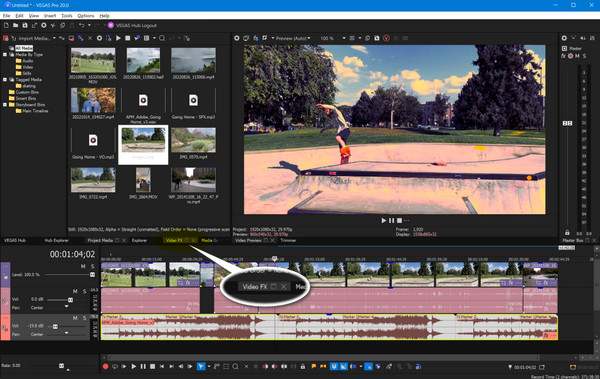Image resolution: width=600 pixels, height=379 pixels.
Task: Start playback under the video preview
Action: tap(383, 221)
